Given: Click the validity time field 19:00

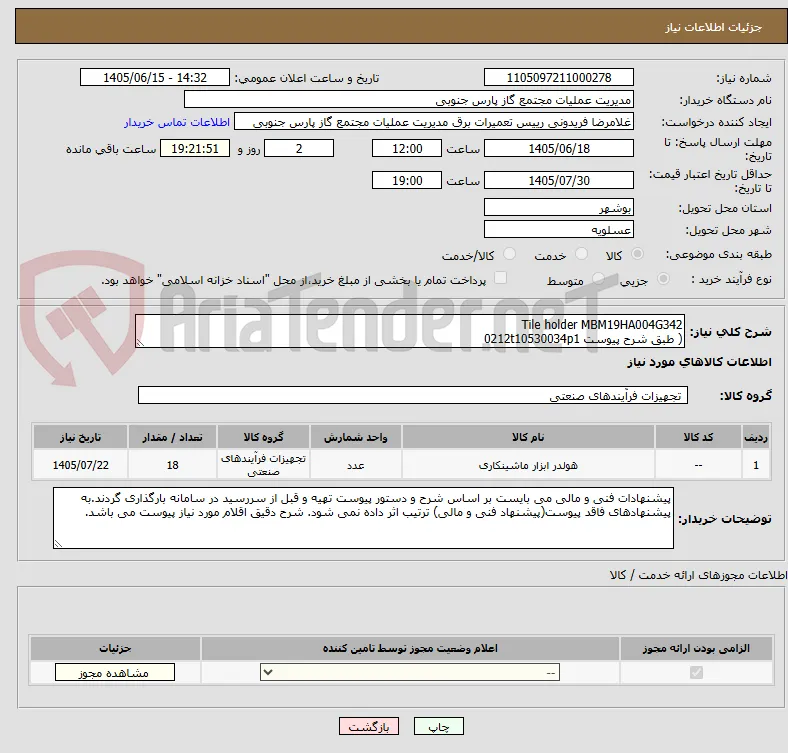Looking at the screenshot, I should click(407, 180).
